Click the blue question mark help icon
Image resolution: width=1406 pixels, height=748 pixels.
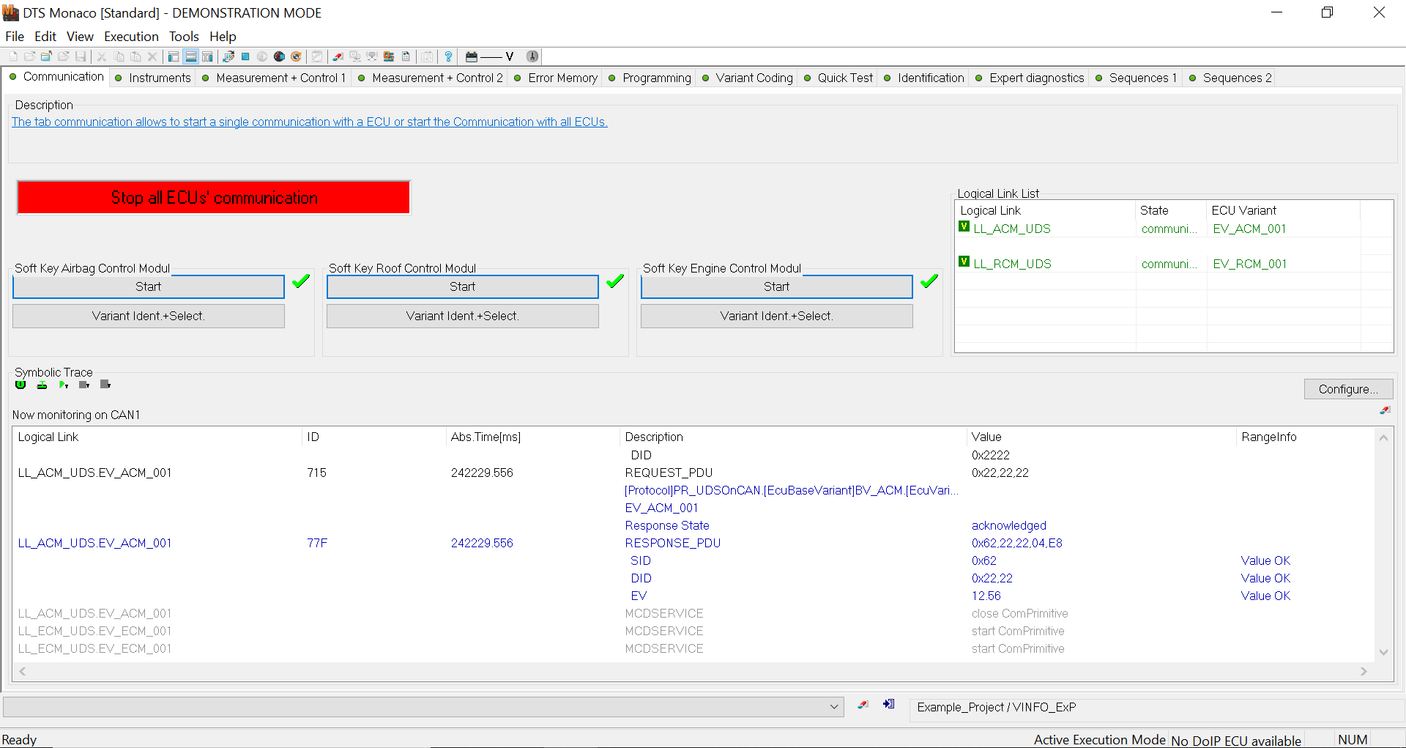pos(448,57)
